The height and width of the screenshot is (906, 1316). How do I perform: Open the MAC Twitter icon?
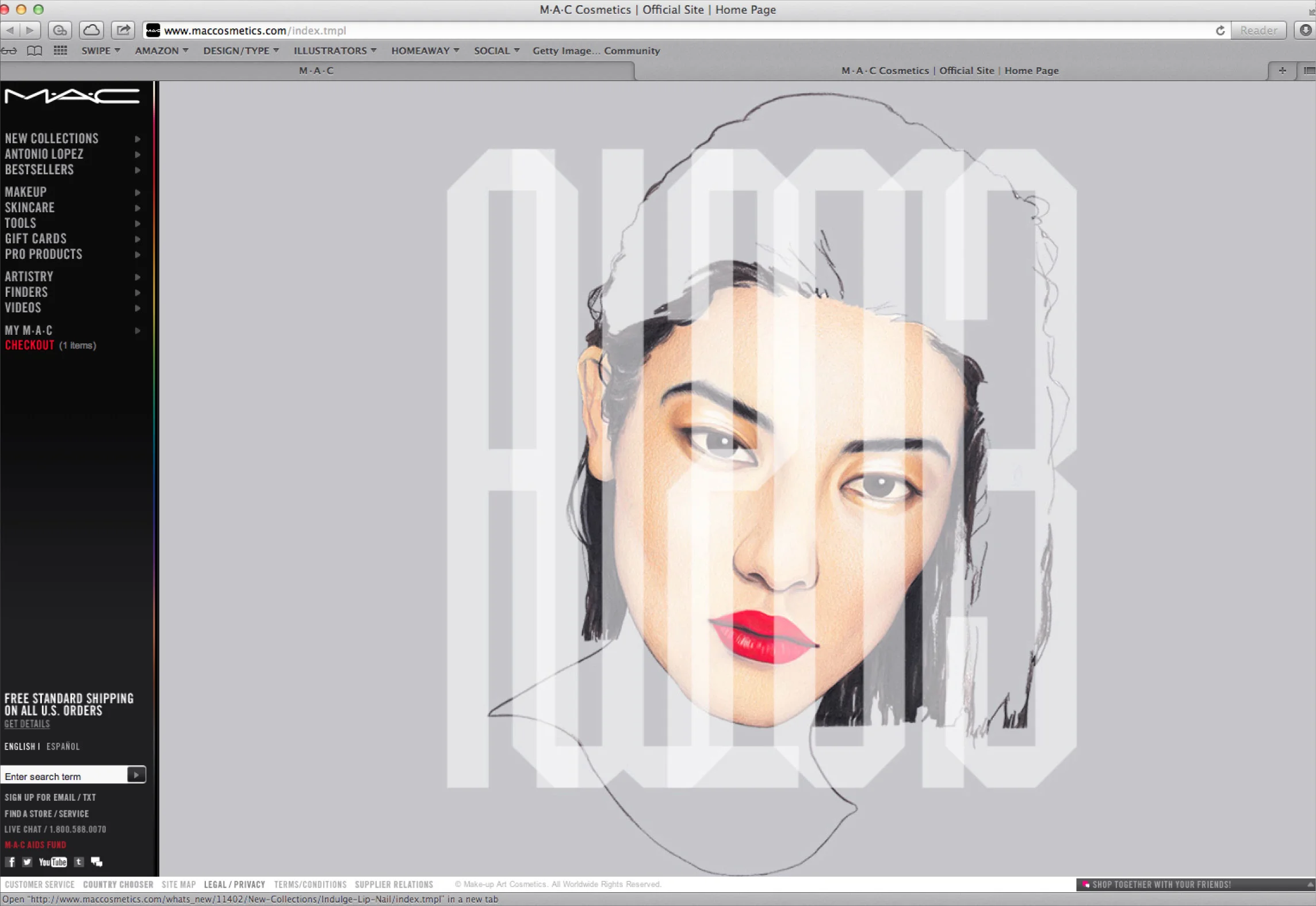tap(27, 862)
